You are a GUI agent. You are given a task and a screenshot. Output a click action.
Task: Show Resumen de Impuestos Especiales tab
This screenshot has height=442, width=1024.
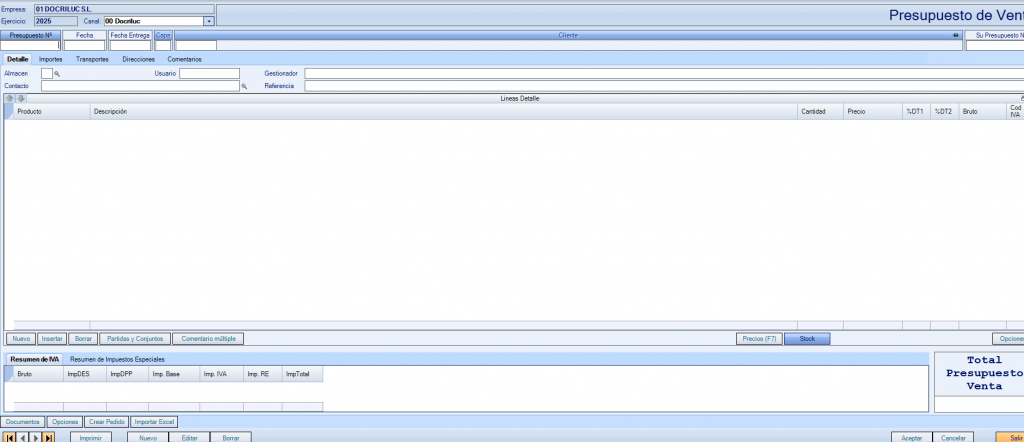tap(117, 359)
